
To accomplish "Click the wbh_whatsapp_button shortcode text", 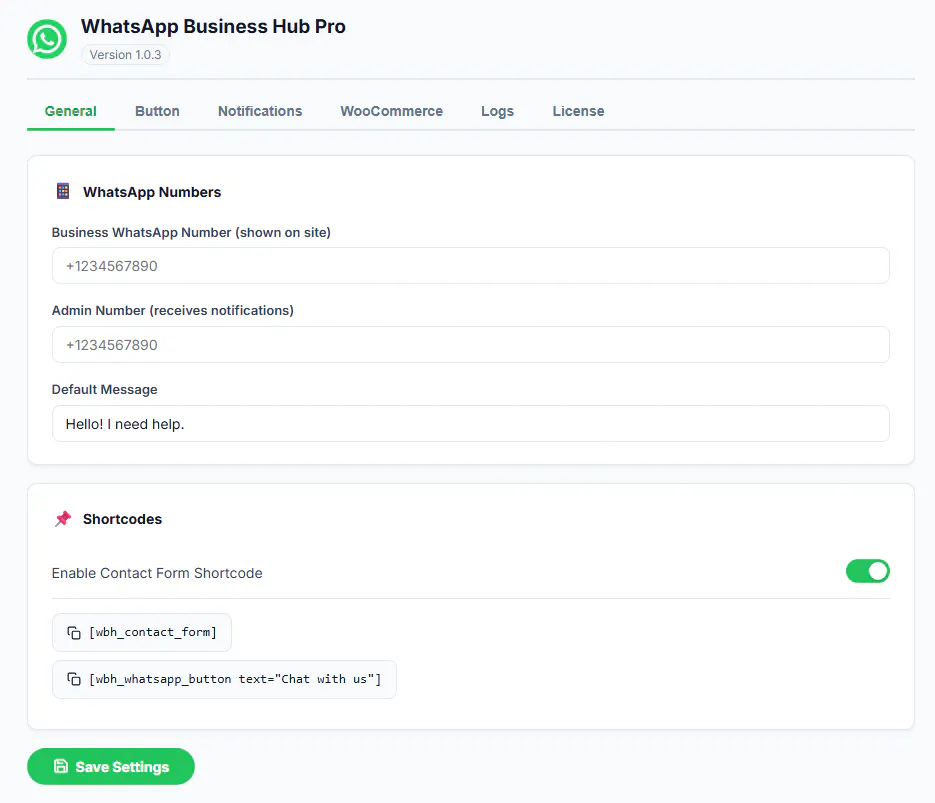I will [235, 679].
